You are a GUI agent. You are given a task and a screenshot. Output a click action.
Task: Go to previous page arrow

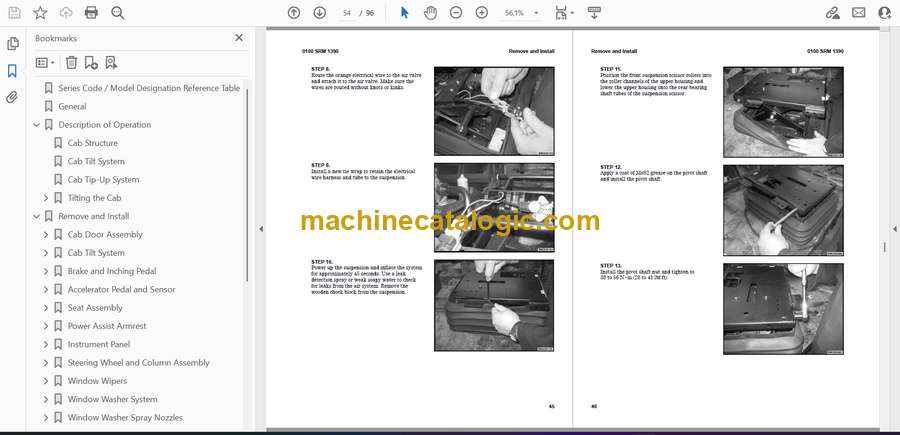[294, 13]
